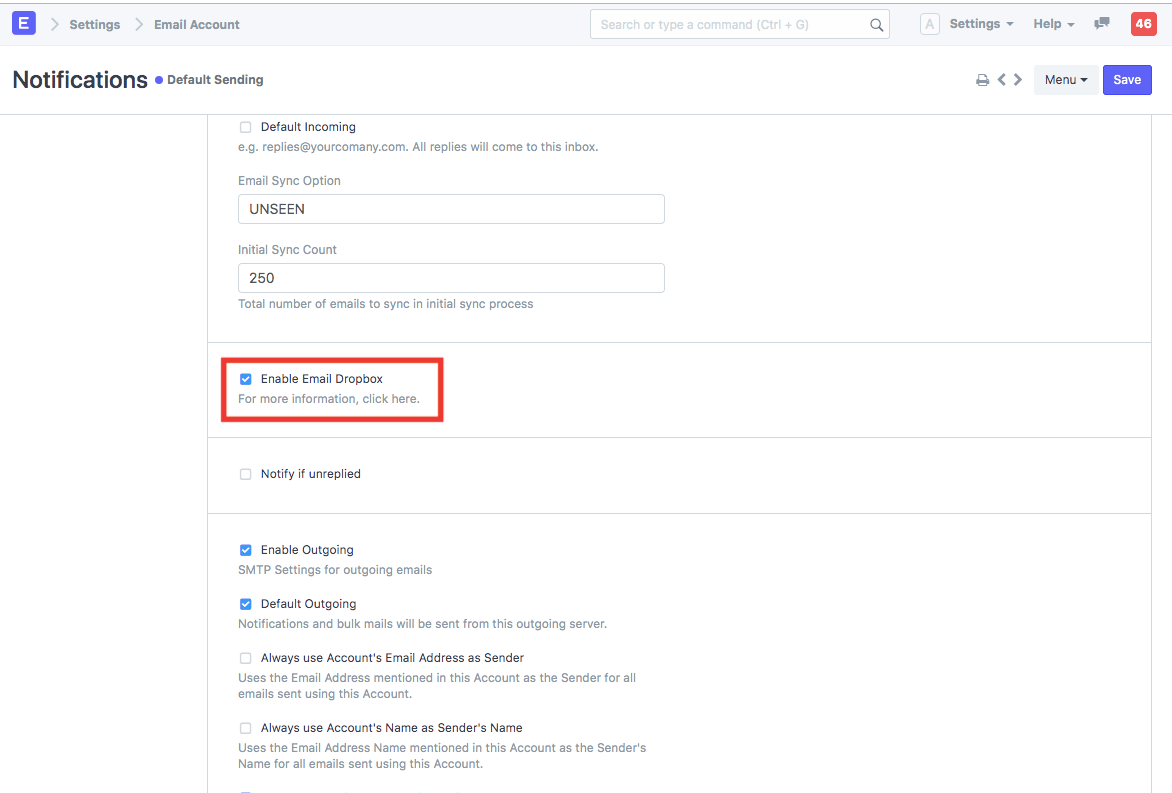Click the ERPNext home logo

pyautogui.click(x=23, y=22)
